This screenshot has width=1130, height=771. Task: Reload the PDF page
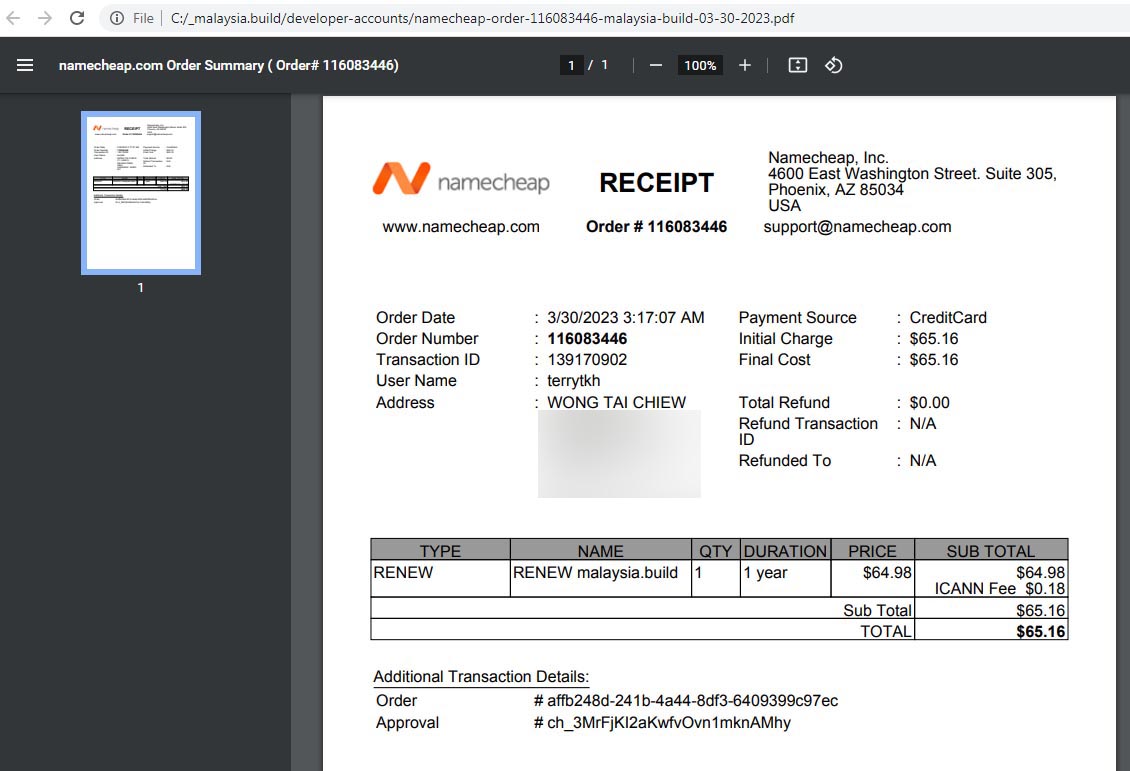(77, 18)
